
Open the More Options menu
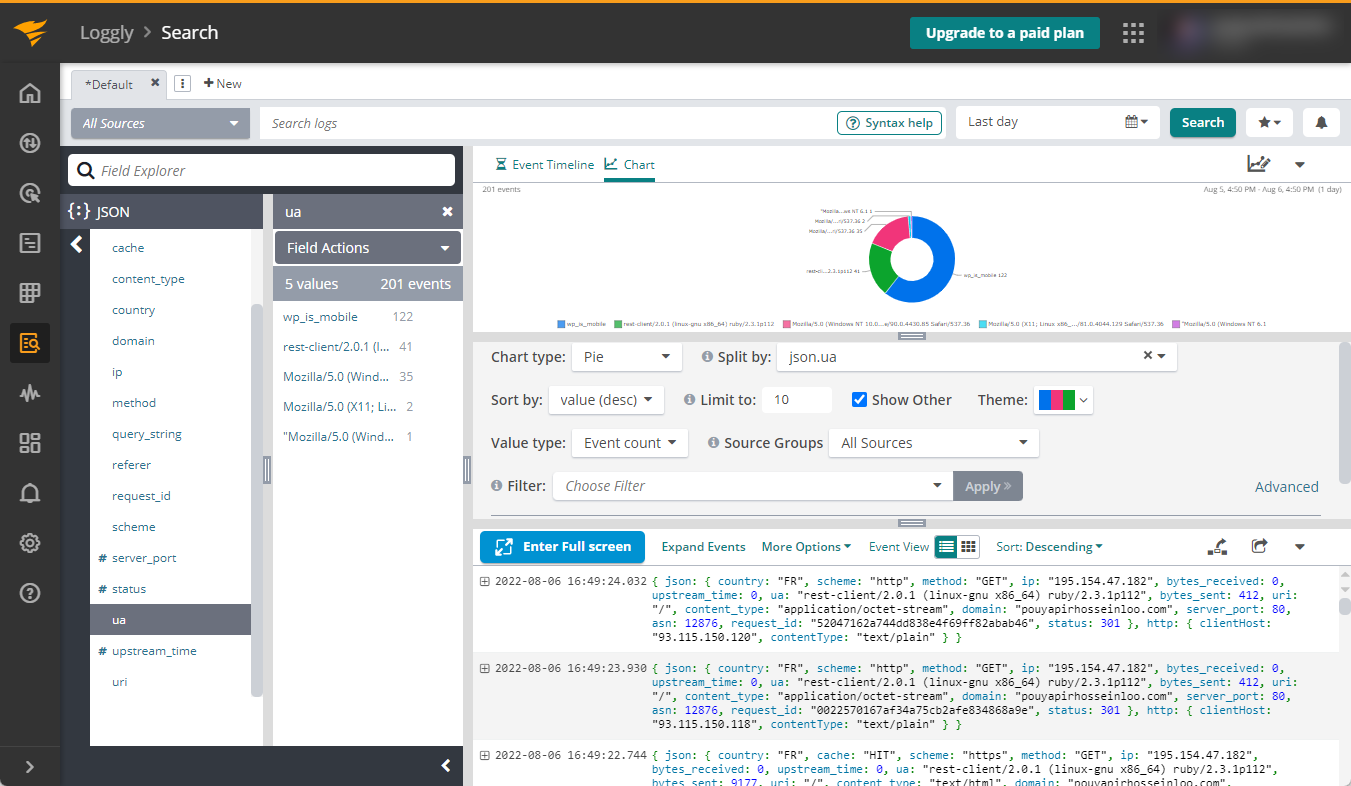(806, 547)
